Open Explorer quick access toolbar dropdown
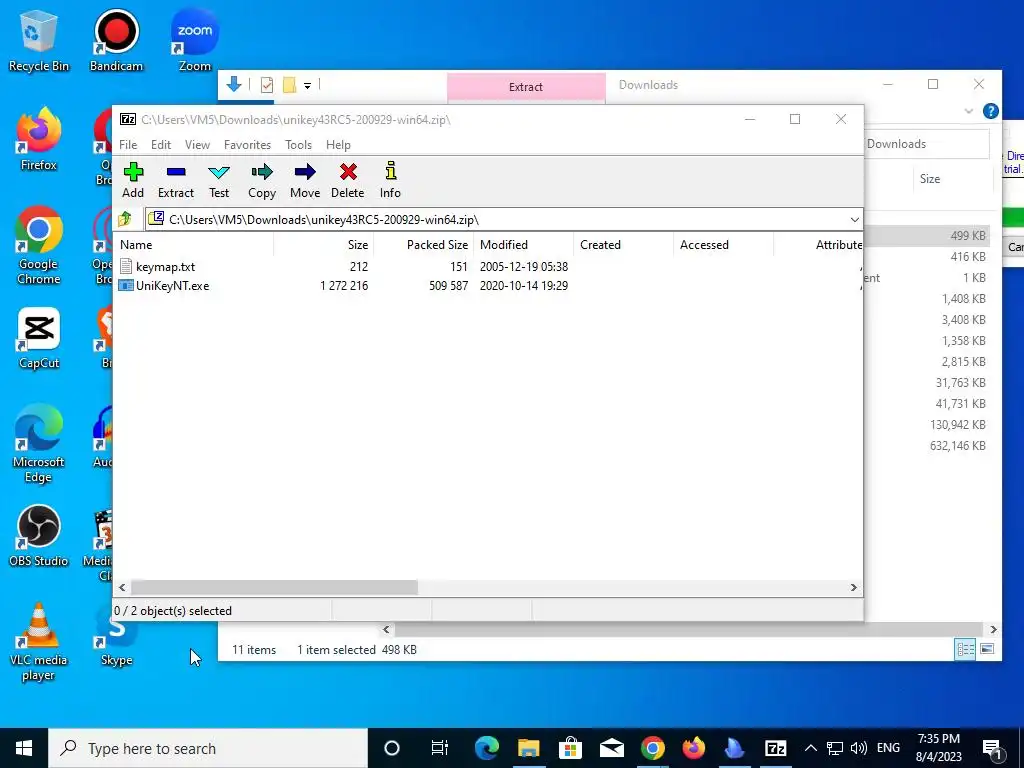 point(307,86)
